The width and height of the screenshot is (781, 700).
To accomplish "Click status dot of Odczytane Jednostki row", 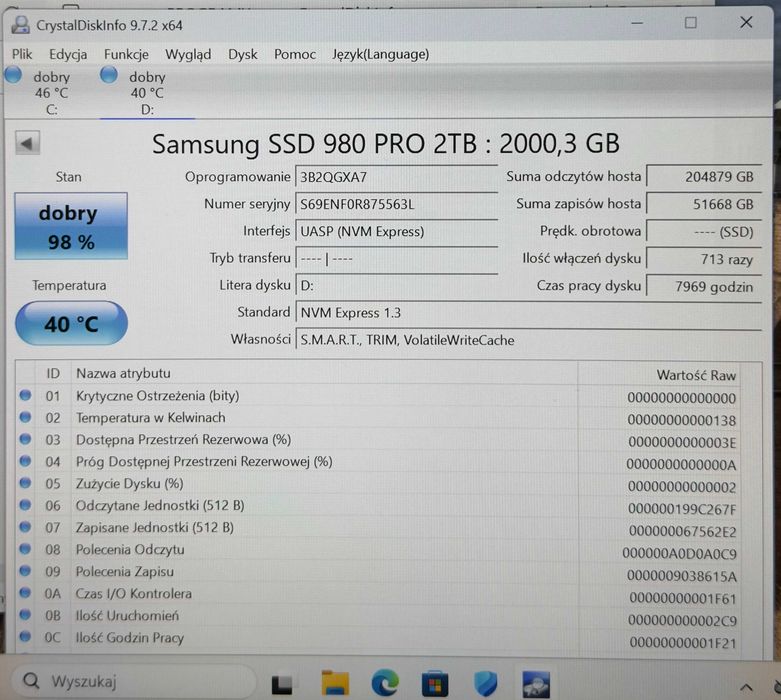I will click(x=25, y=505).
